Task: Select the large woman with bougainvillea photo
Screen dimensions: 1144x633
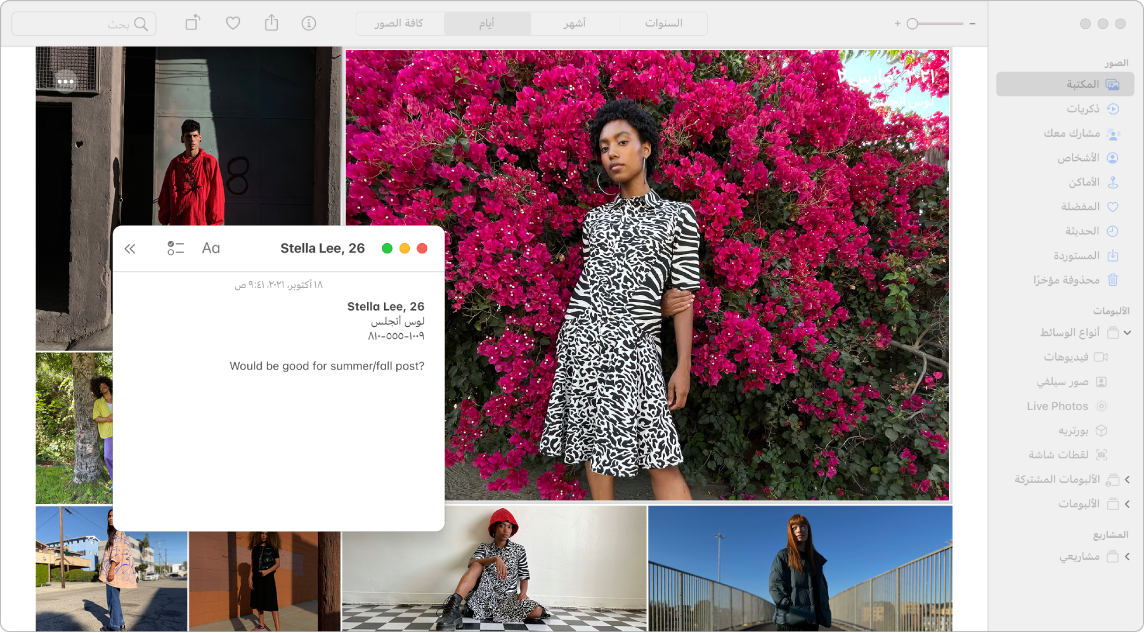Action: (x=647, y=275)
